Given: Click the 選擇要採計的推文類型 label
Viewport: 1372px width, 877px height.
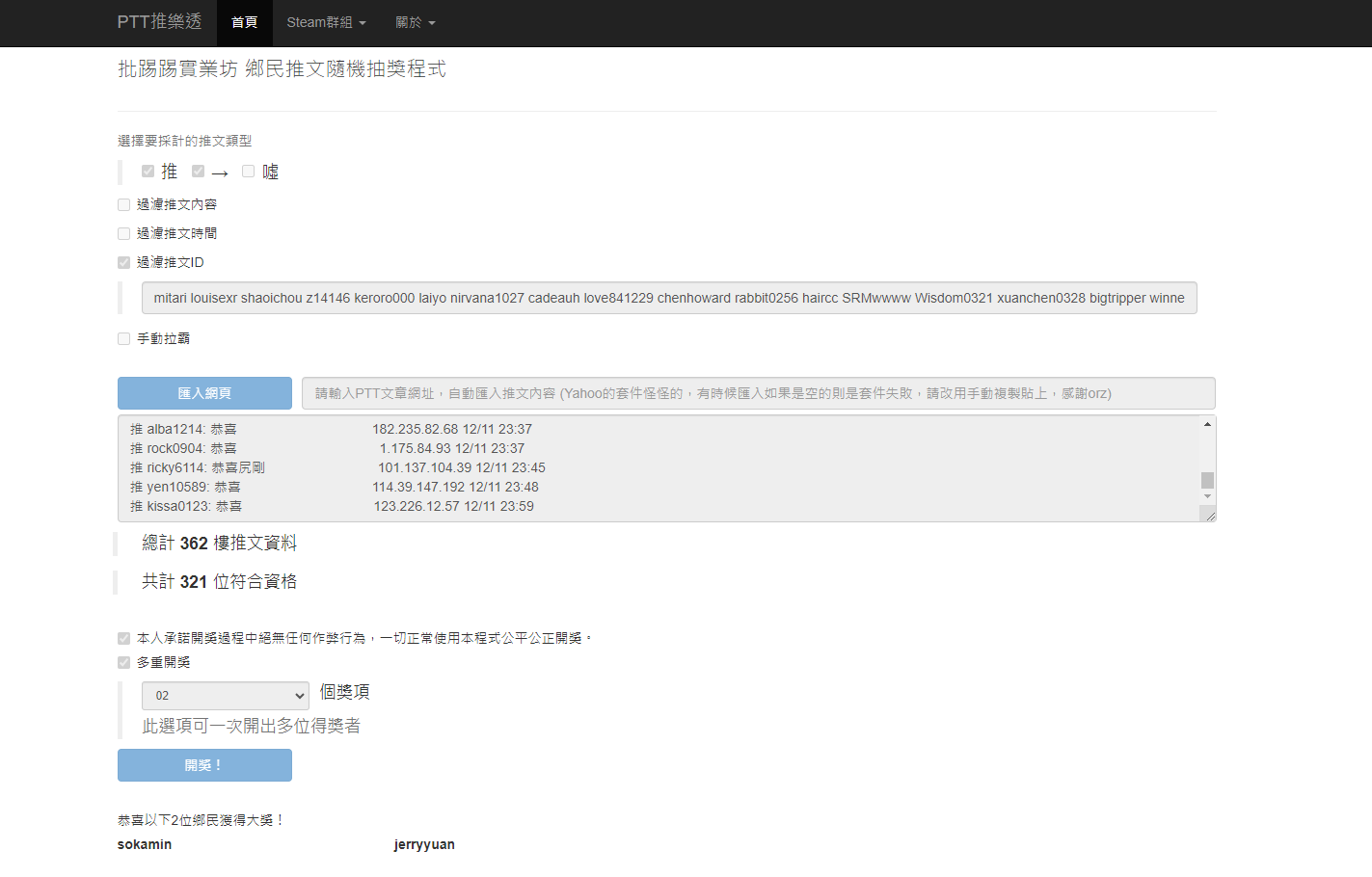Looking at the screenshot, I should [x=185, y=141].
